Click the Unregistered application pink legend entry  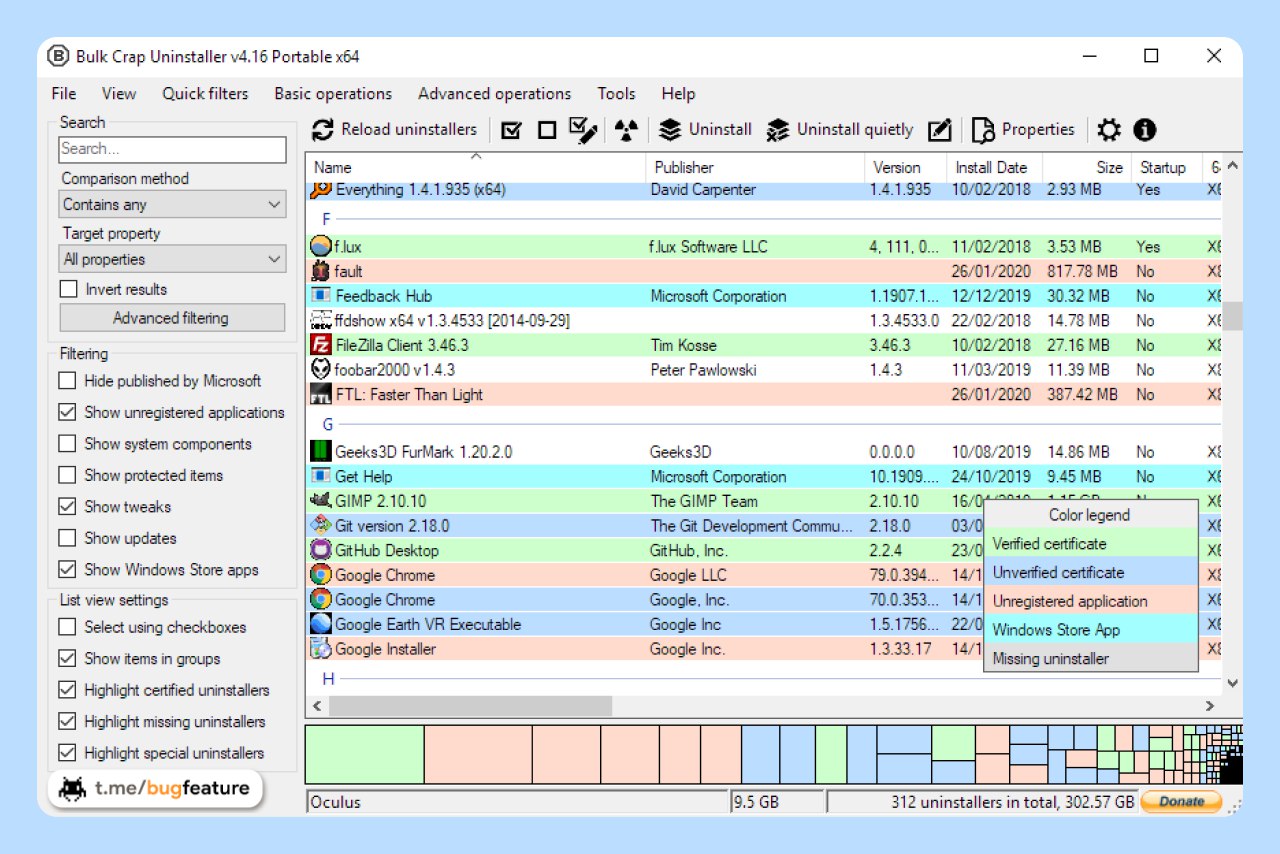[1091, 601]
